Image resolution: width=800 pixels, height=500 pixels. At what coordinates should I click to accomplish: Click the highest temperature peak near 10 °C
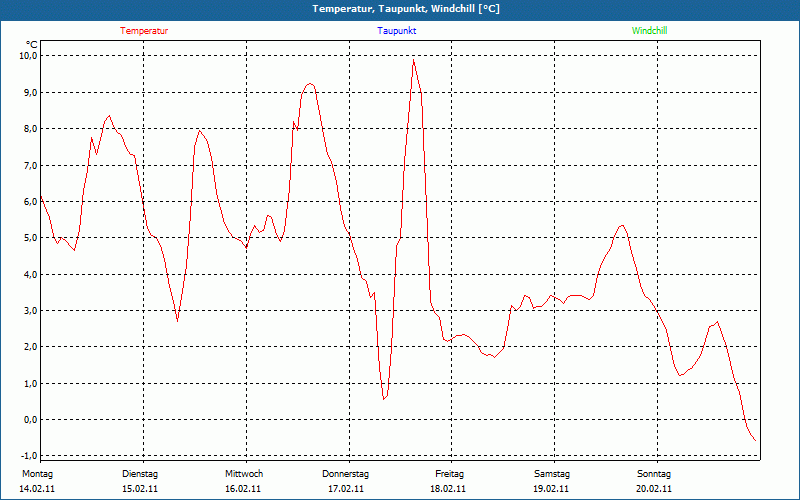(x=413, y=60)
